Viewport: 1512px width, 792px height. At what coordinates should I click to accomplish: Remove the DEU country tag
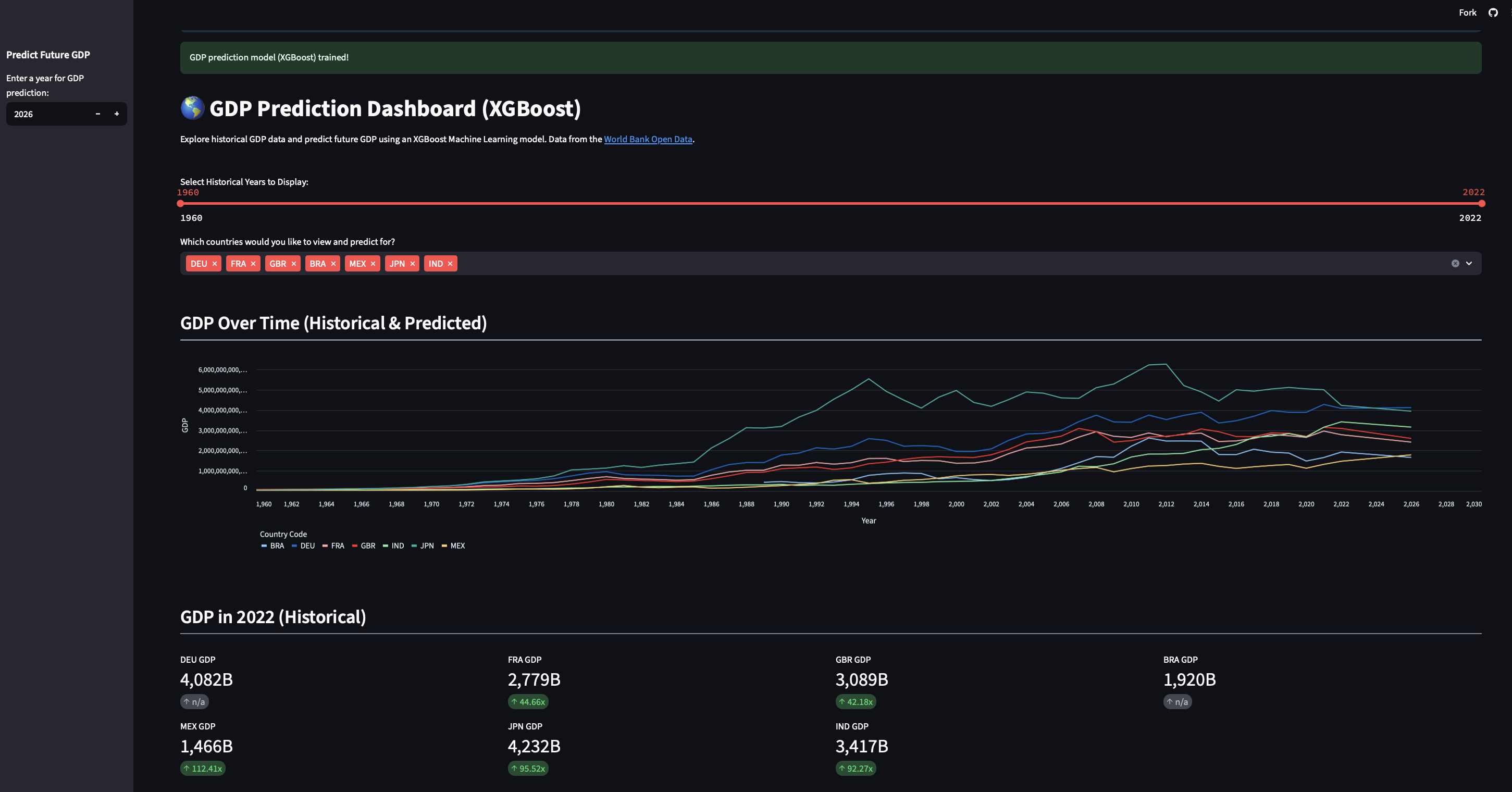(x=215, y=264)
